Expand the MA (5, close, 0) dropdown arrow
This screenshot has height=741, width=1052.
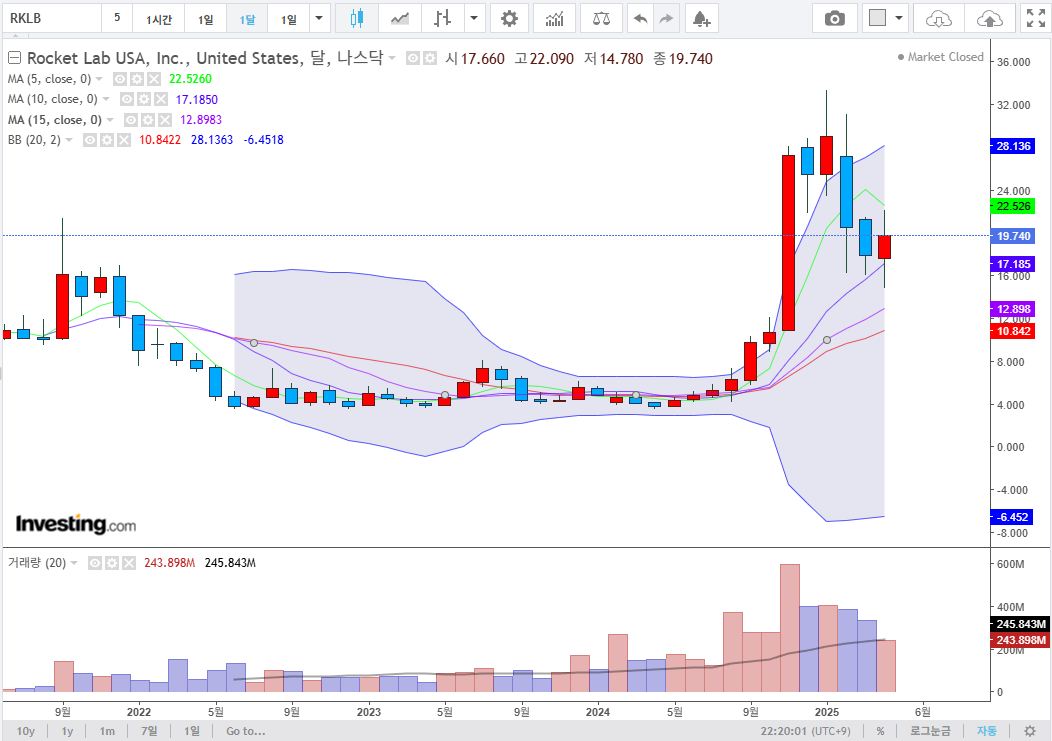[99, 79]
